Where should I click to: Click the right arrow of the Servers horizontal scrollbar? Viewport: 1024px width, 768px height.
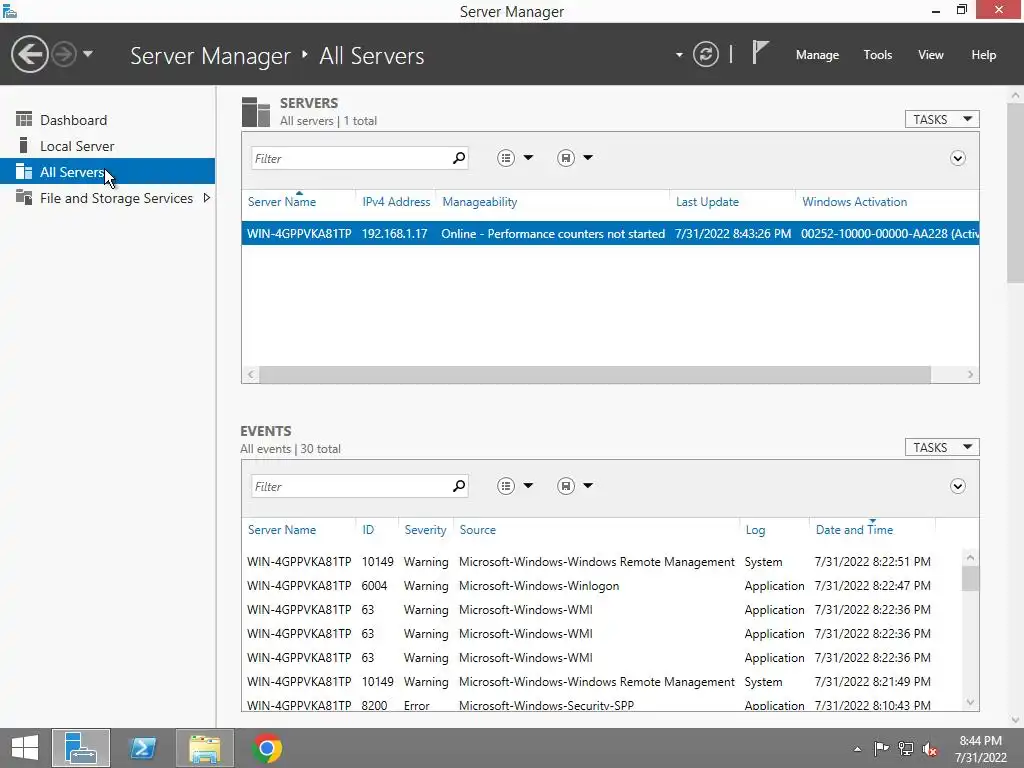(970, 374)
